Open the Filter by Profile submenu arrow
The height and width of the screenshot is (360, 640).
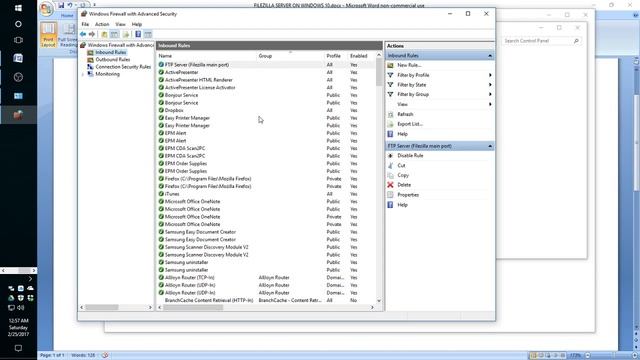point(490,75)
